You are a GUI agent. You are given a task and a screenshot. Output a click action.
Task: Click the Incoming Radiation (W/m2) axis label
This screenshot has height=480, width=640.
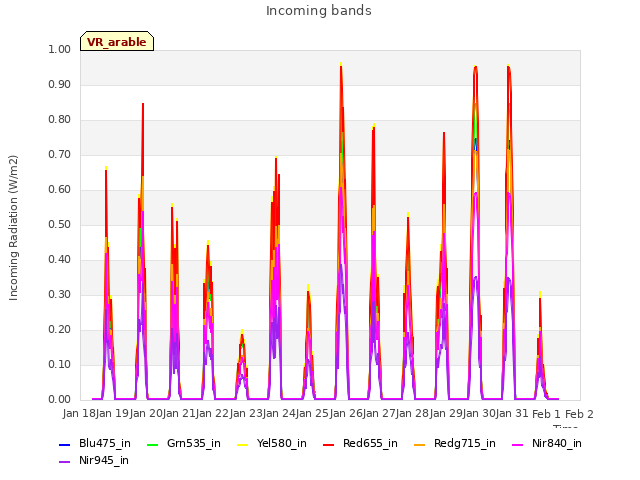(13, 228)
